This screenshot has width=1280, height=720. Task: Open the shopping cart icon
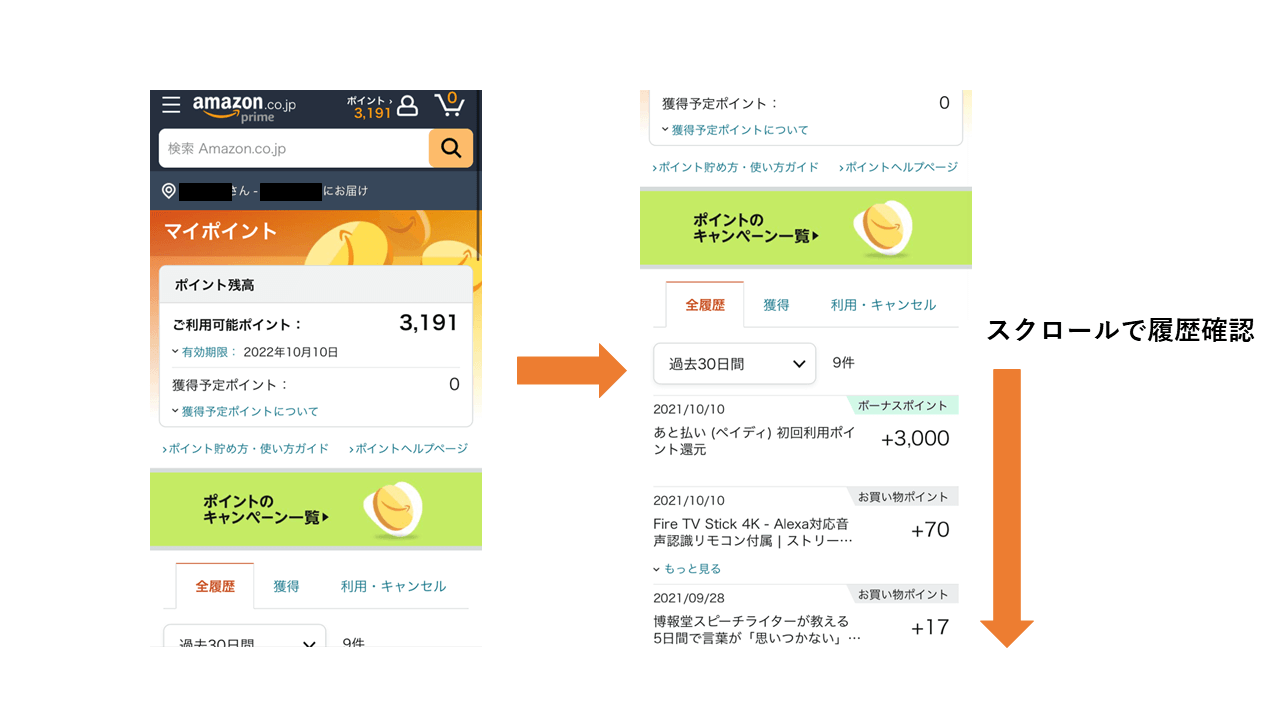pos(449,104)
